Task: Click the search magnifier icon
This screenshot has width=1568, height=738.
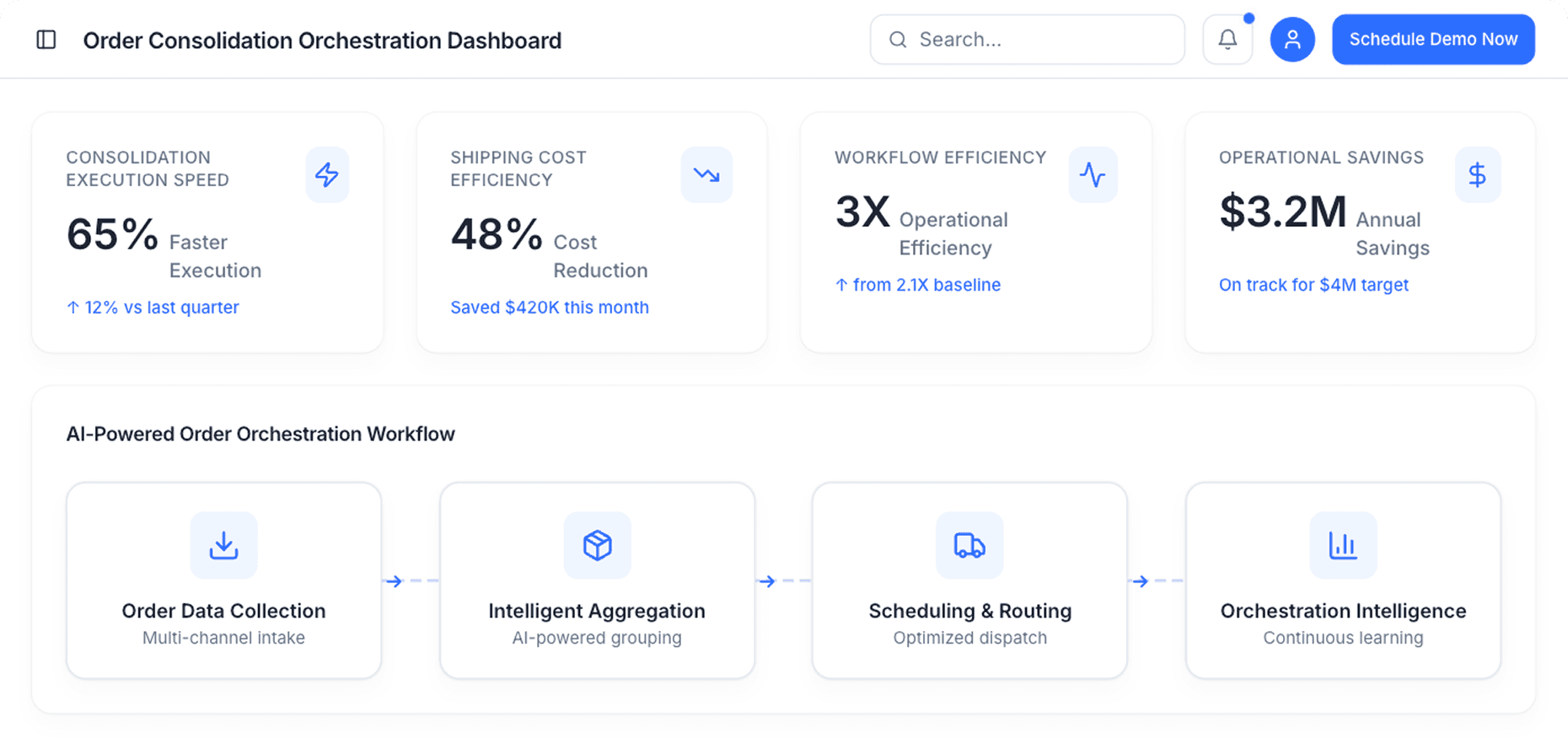Action: pos(897,39)
